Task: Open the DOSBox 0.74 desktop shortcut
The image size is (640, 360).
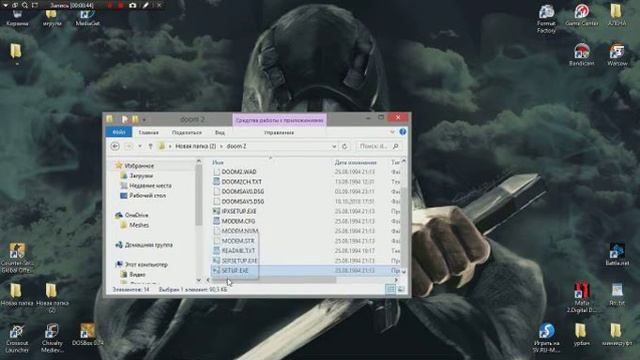Action: point(87,335)
